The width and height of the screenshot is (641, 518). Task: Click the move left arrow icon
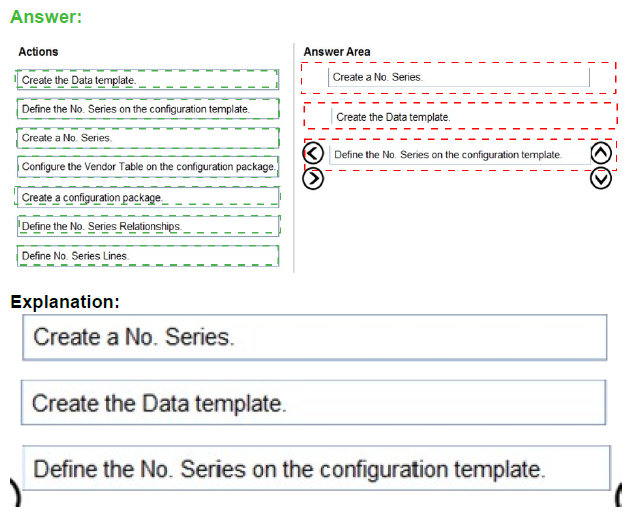(313, 153)
